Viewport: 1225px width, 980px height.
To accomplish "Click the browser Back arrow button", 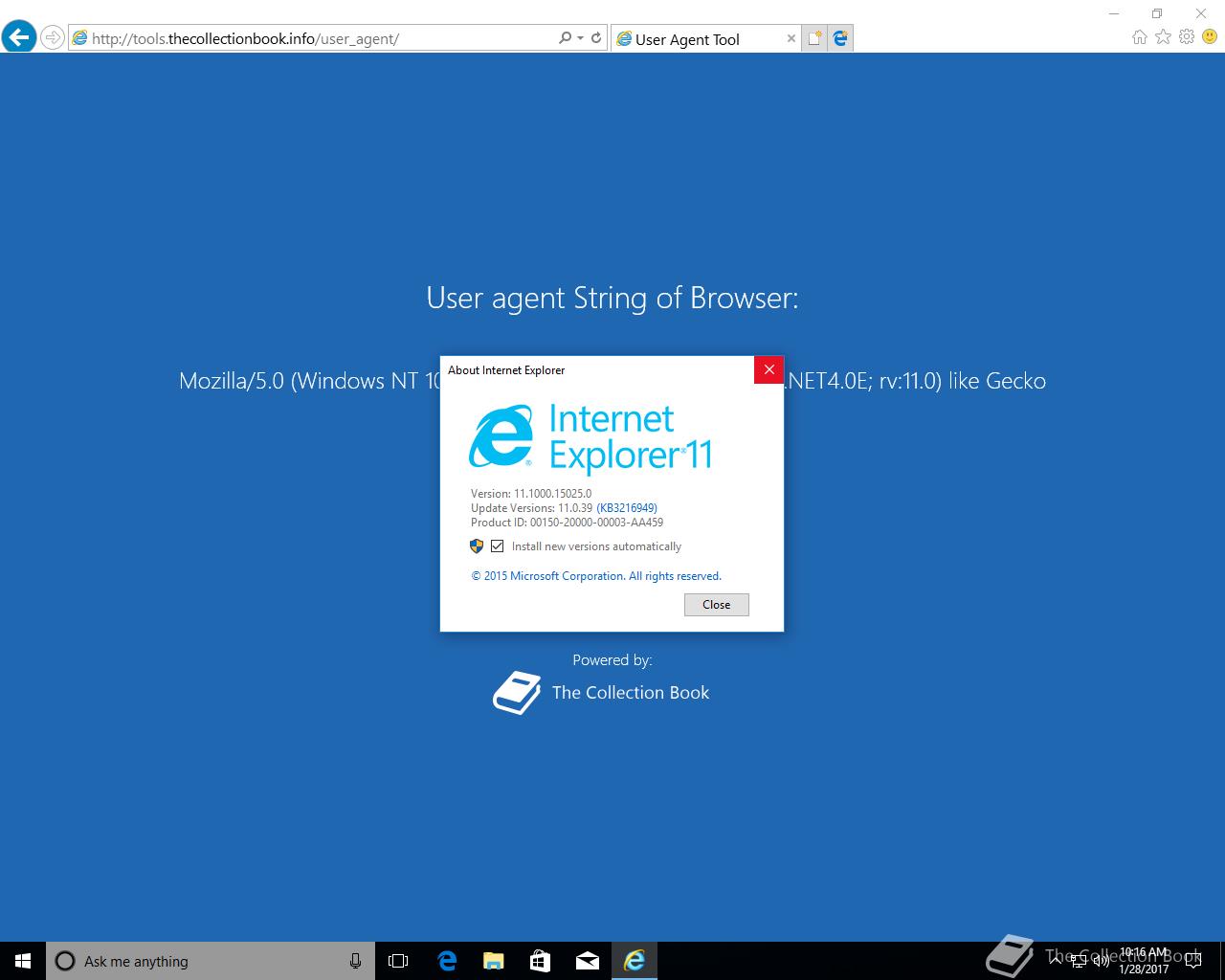I will [x=19, y=38].
